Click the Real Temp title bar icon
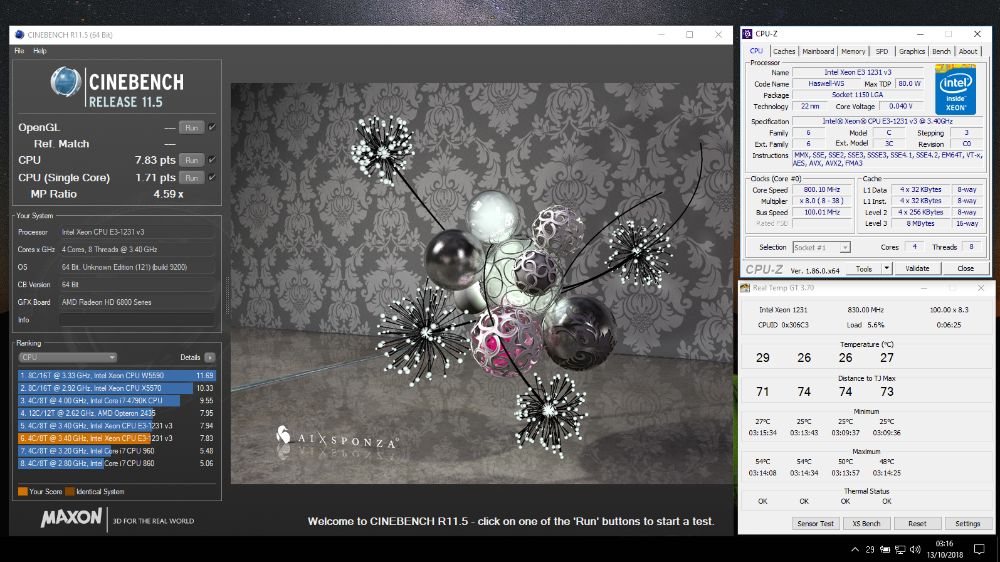 745,288
